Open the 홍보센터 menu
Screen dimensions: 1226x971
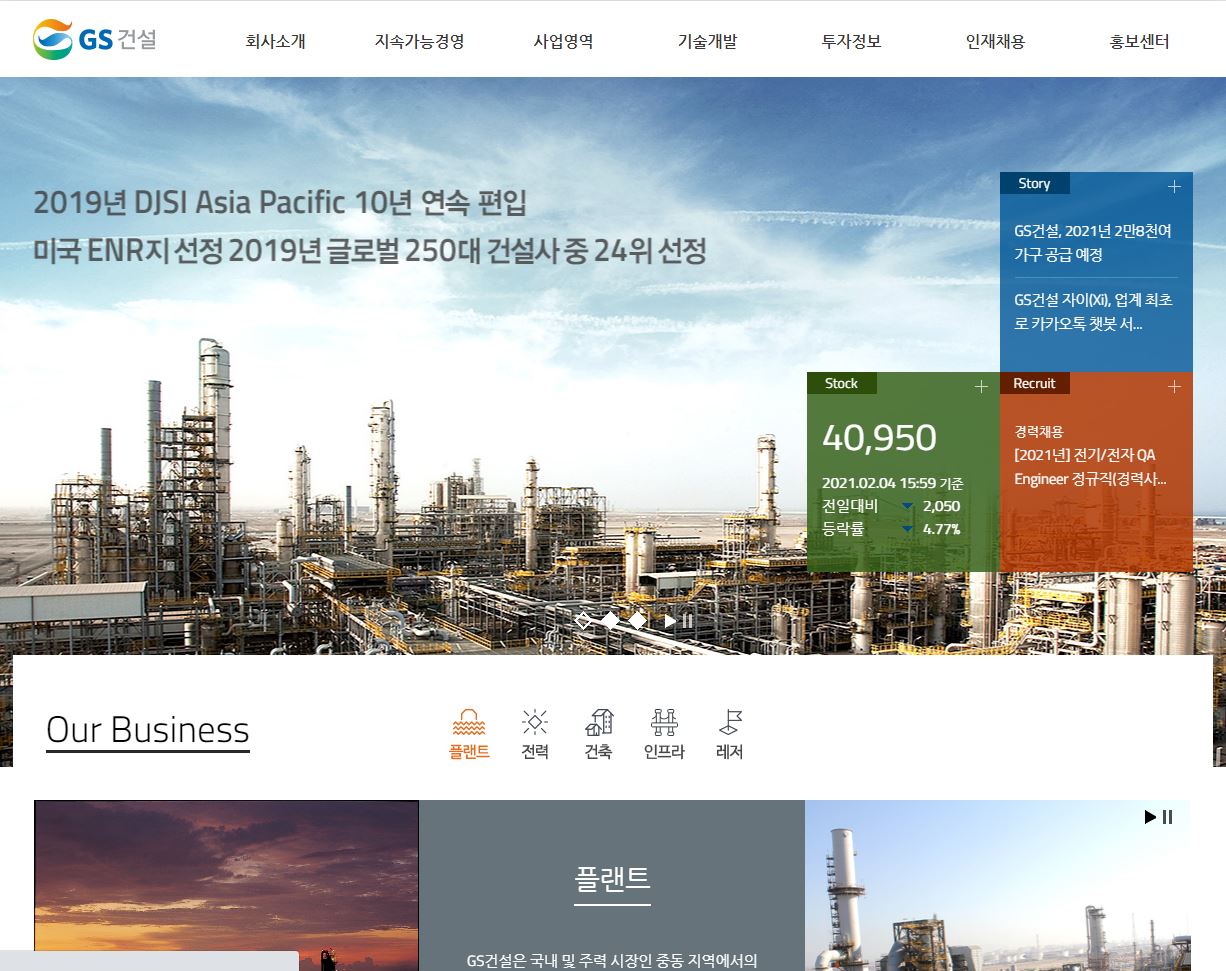point(1139,42)
